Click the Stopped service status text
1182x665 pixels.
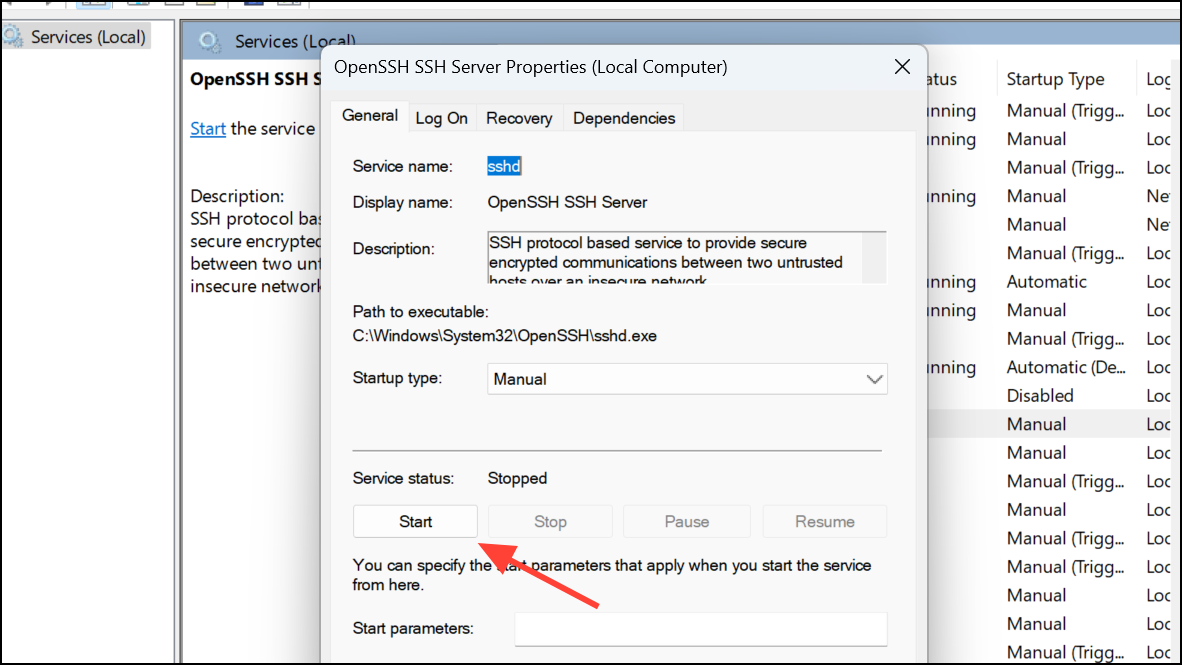517,479
